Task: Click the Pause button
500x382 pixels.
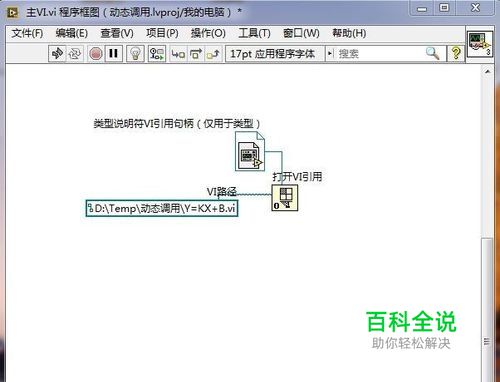Action: (x=113, y=53)
